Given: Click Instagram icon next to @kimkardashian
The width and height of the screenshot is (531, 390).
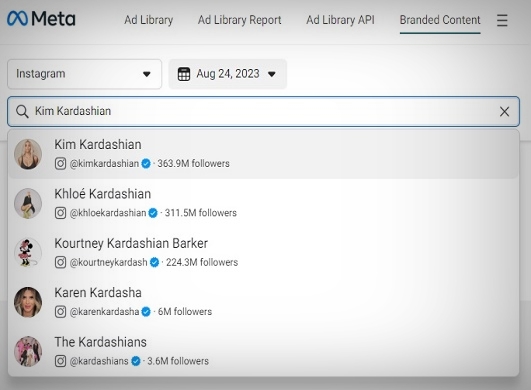Looking at the screenshot, I should [60, 164].
